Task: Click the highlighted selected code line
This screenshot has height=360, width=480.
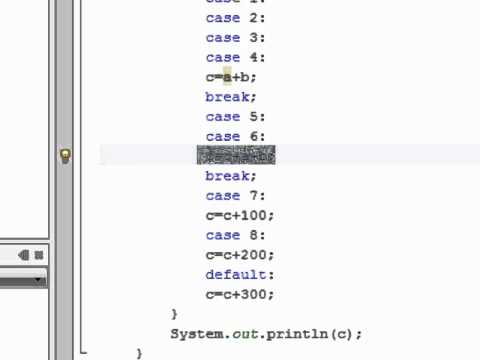Action: 236,155
